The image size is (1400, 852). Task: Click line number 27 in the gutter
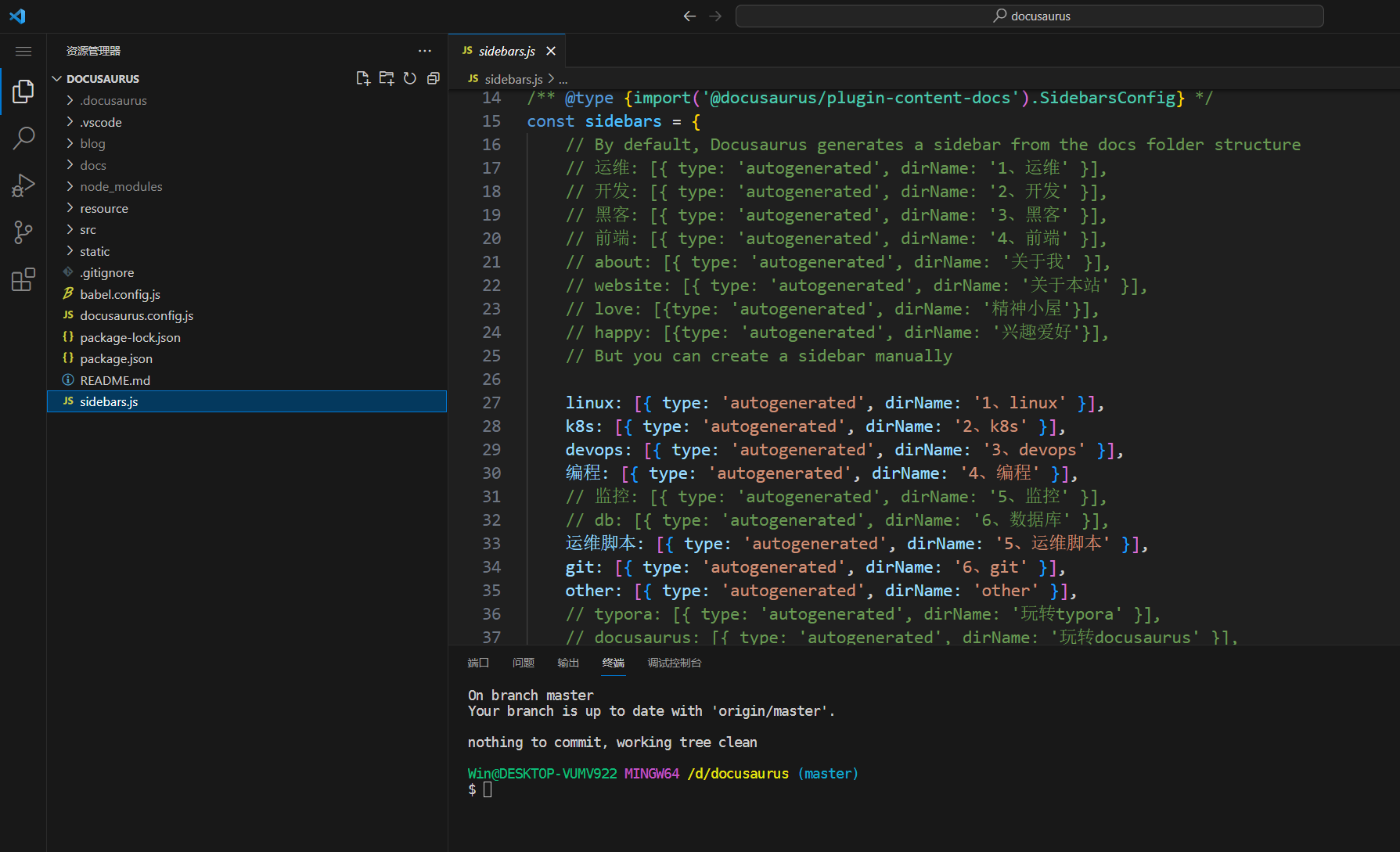[491, 403]
